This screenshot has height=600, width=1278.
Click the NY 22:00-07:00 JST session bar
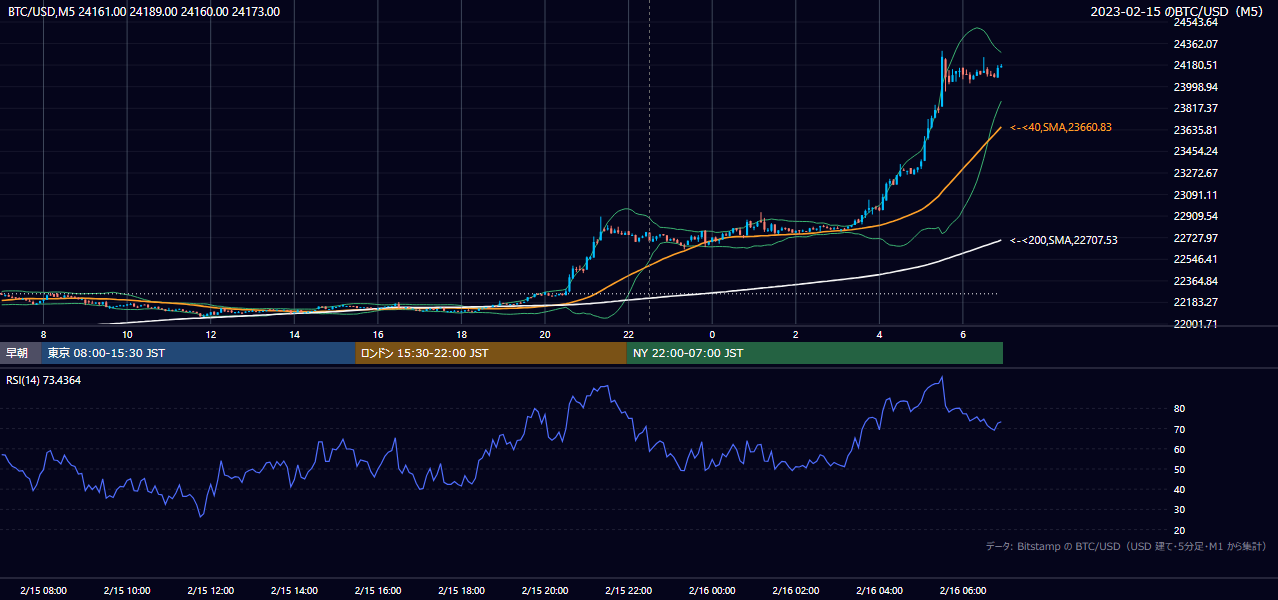click(x=815, y=353)
